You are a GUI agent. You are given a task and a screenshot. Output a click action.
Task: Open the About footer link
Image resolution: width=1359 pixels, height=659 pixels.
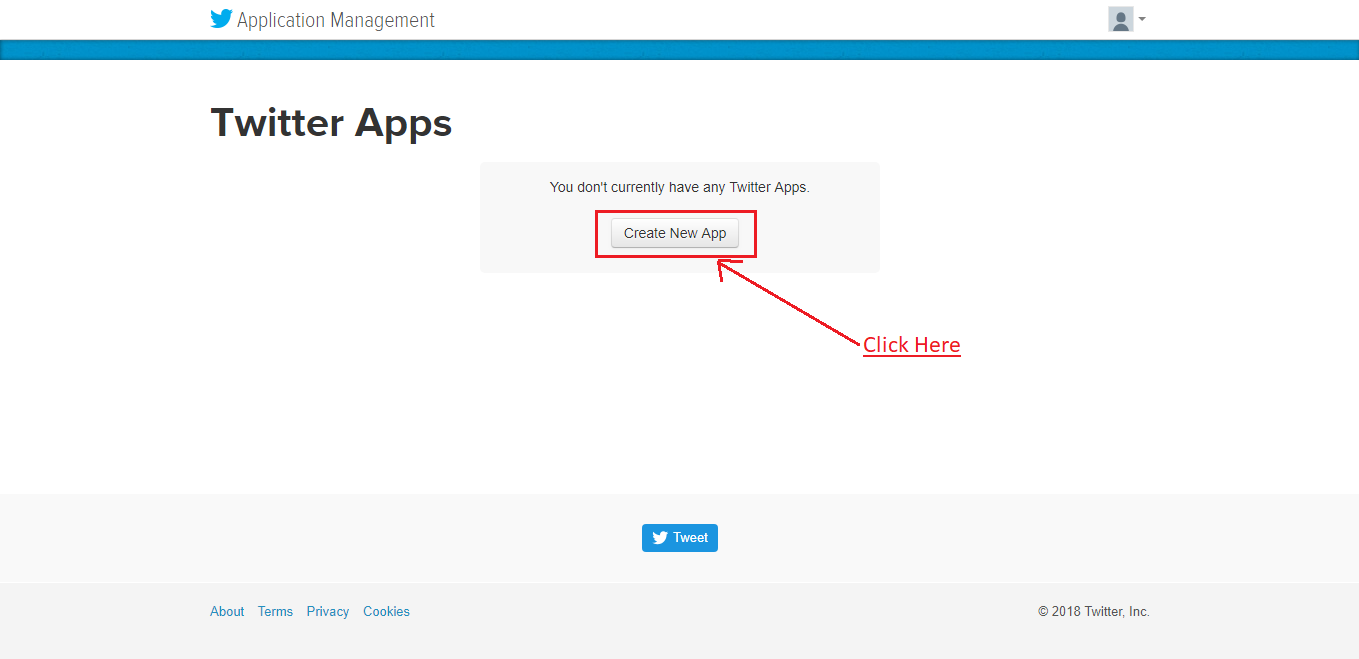[x=227, y=612]
